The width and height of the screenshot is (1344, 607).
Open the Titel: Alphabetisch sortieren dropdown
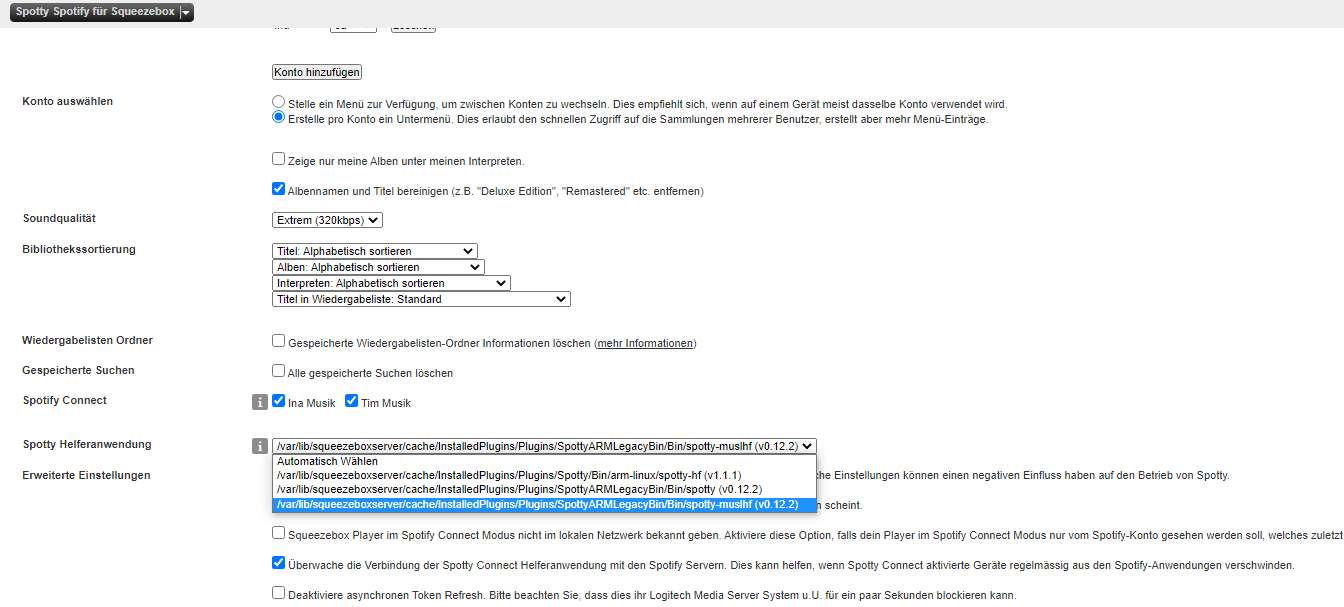pyautogui.click(x=375, y=251)
